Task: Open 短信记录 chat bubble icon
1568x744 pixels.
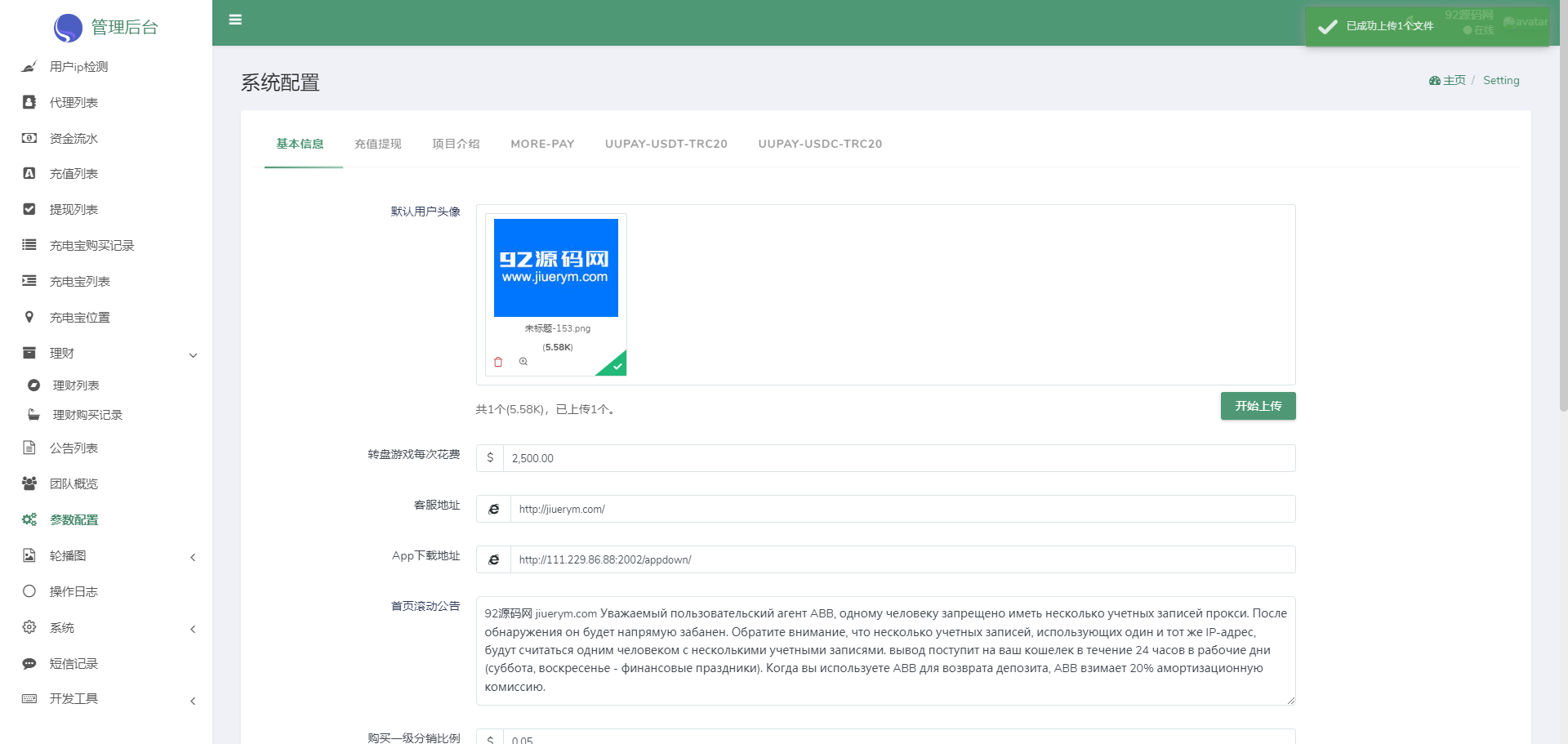Action: pyautogui.click(x=29, y=663)
